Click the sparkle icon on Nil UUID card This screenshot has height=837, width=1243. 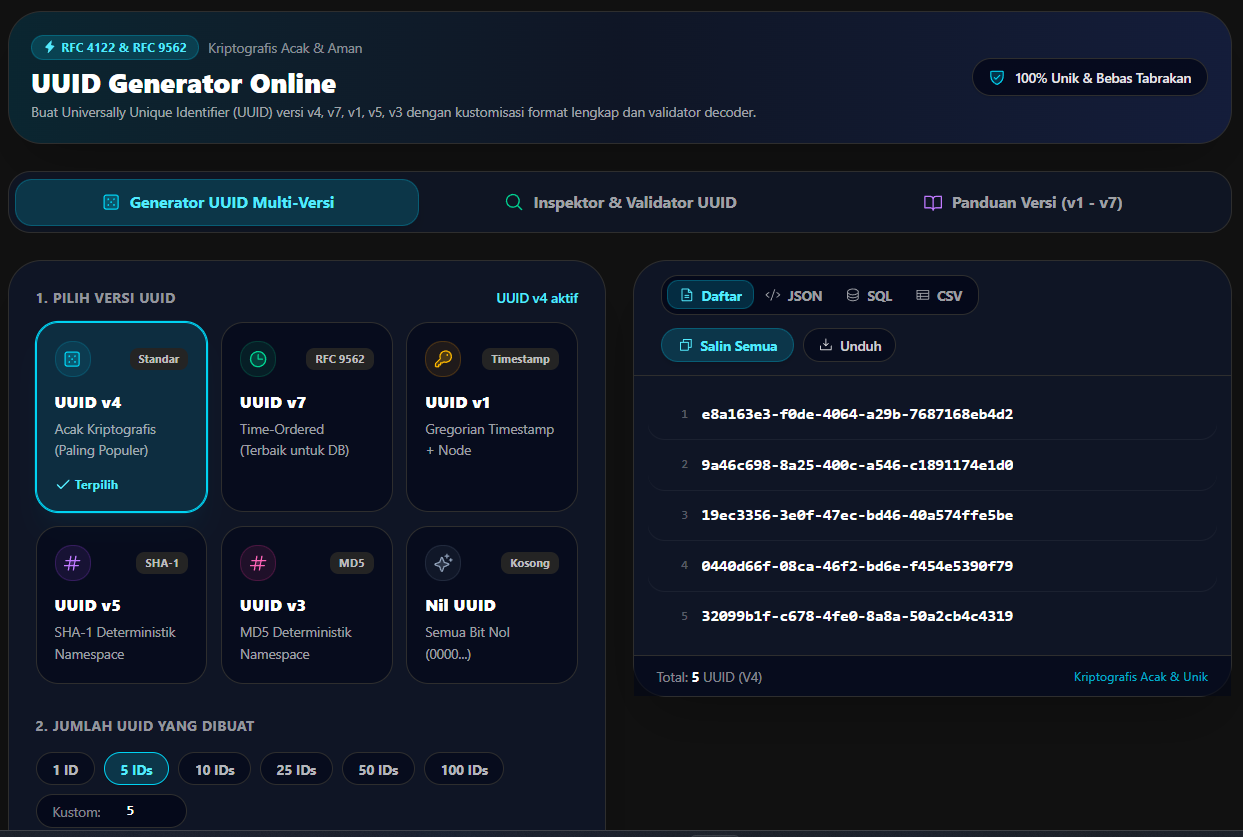(x=443, y=563)
